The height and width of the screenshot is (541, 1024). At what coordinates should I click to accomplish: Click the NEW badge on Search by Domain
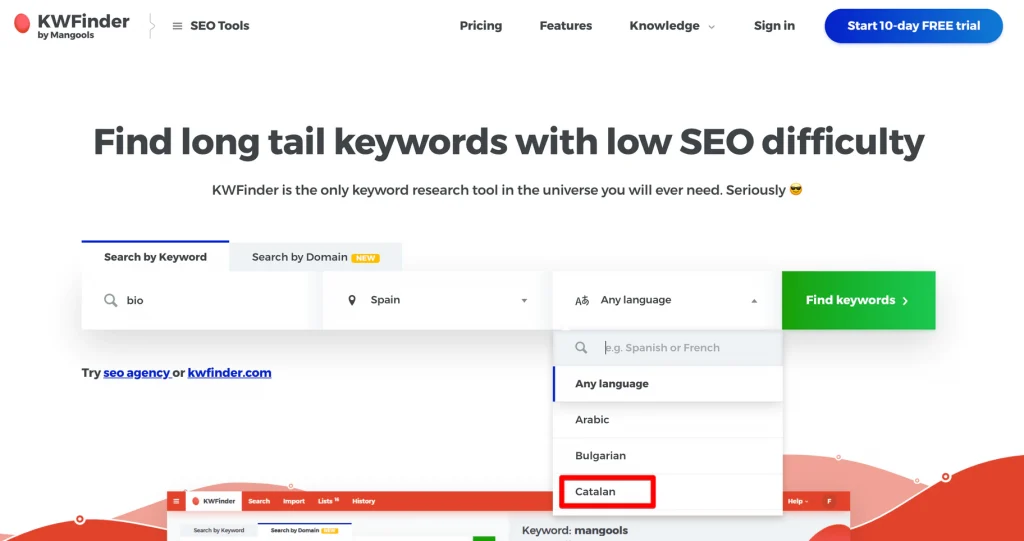click(x=366, y=258)
